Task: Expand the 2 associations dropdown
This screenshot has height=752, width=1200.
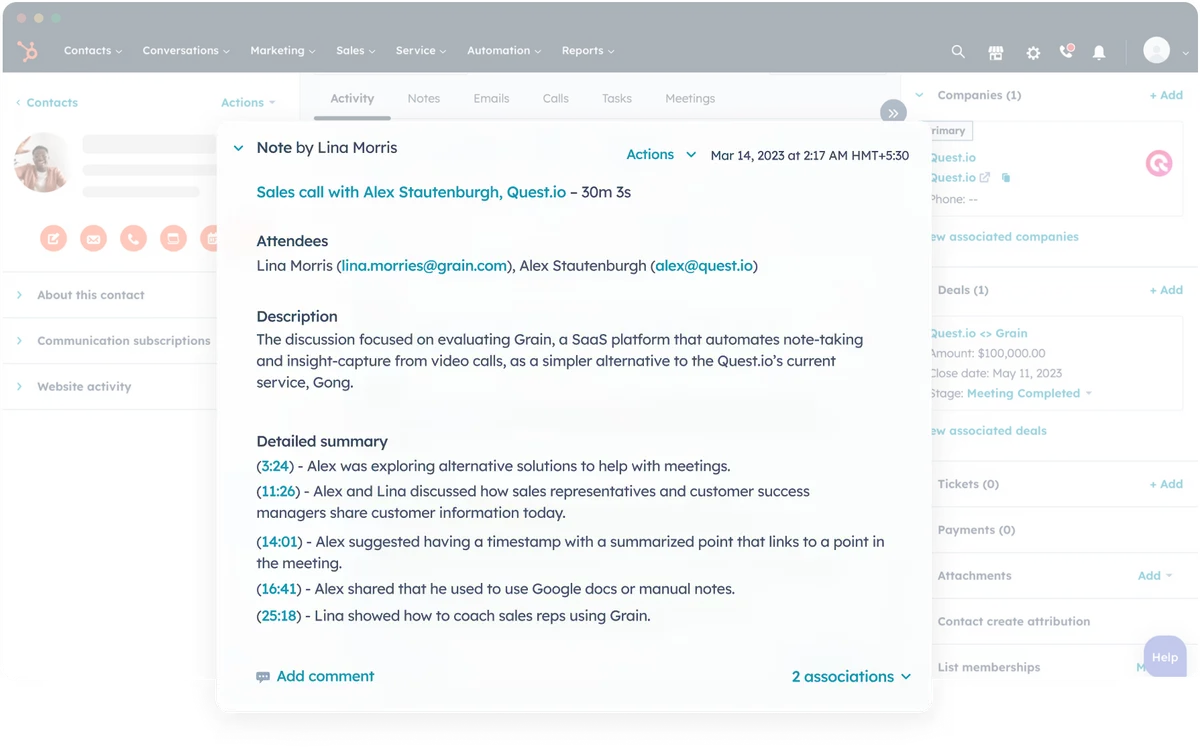Action: (851, 676)
